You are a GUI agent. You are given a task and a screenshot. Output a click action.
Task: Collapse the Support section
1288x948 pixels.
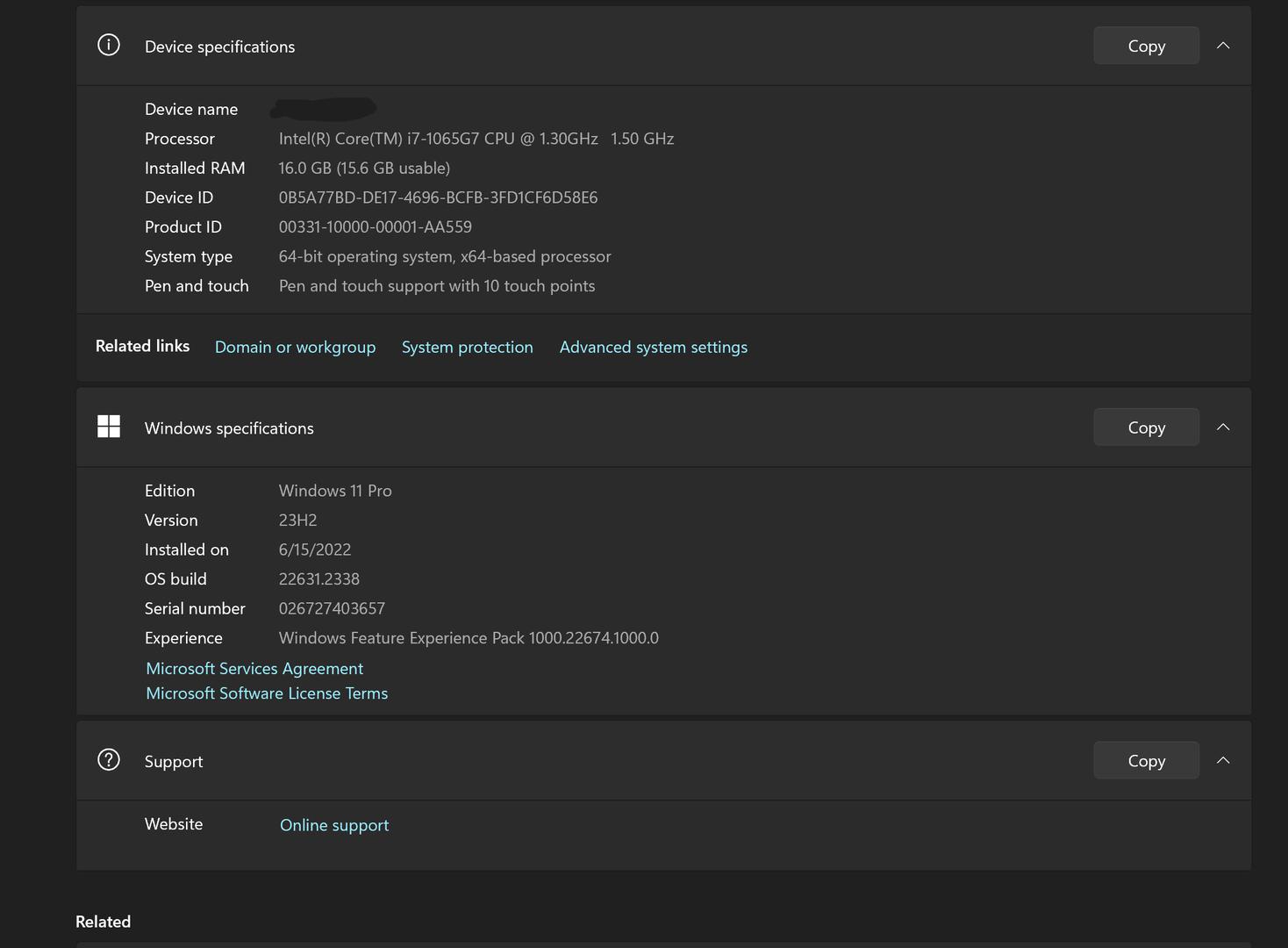[x=1223, y=761]
